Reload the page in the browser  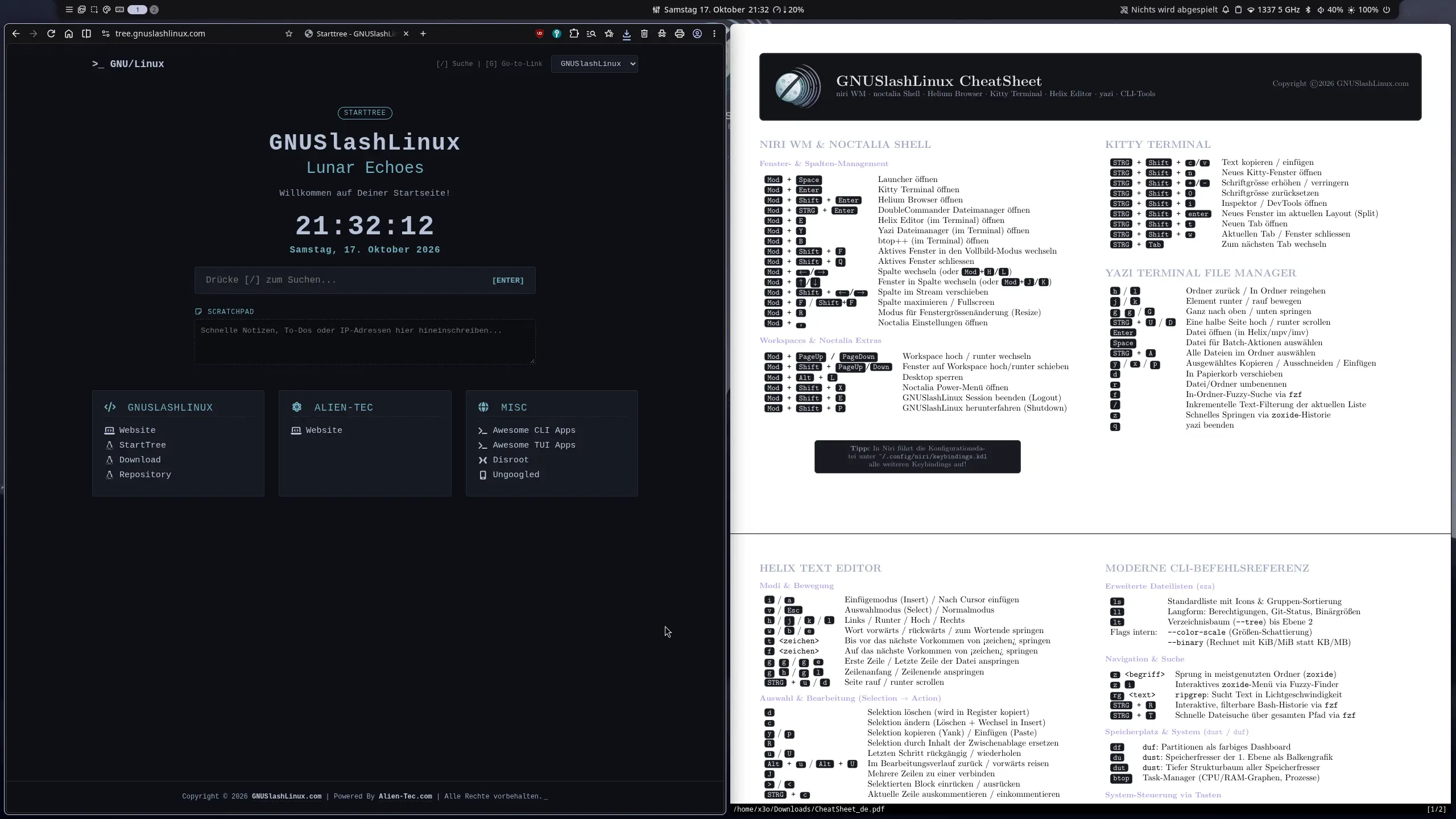(x=51, y=34)
